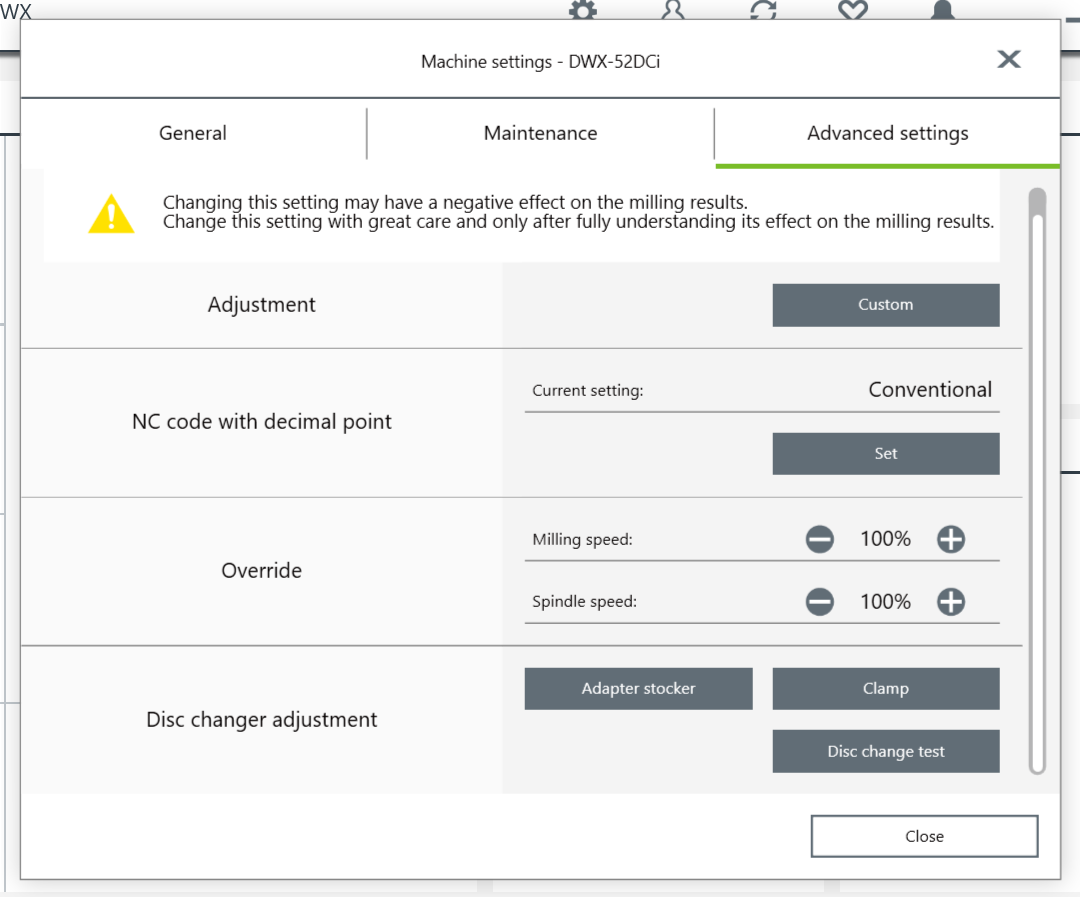Click the Milling speed 100% value
This screenshot has width=1080, height=897.
(x=885, y=539)
